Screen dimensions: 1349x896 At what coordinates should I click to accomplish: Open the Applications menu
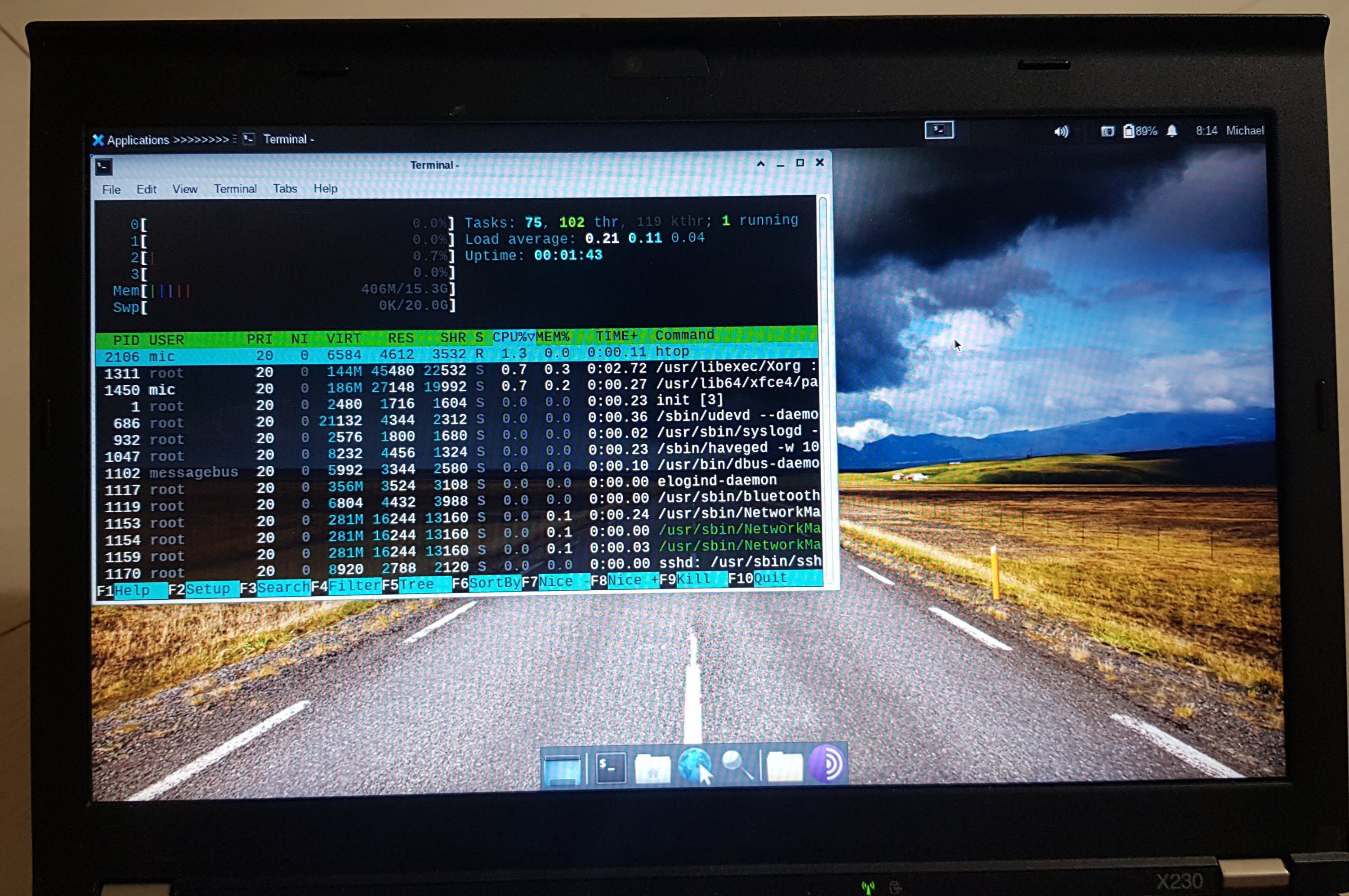point(137,140)
